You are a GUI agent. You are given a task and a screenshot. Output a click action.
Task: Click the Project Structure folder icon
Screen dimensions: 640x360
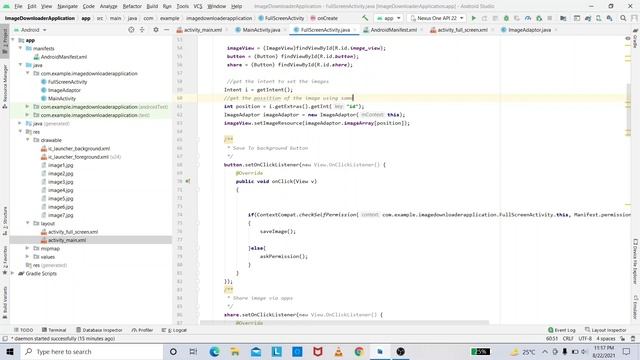(x=563, y=18)
